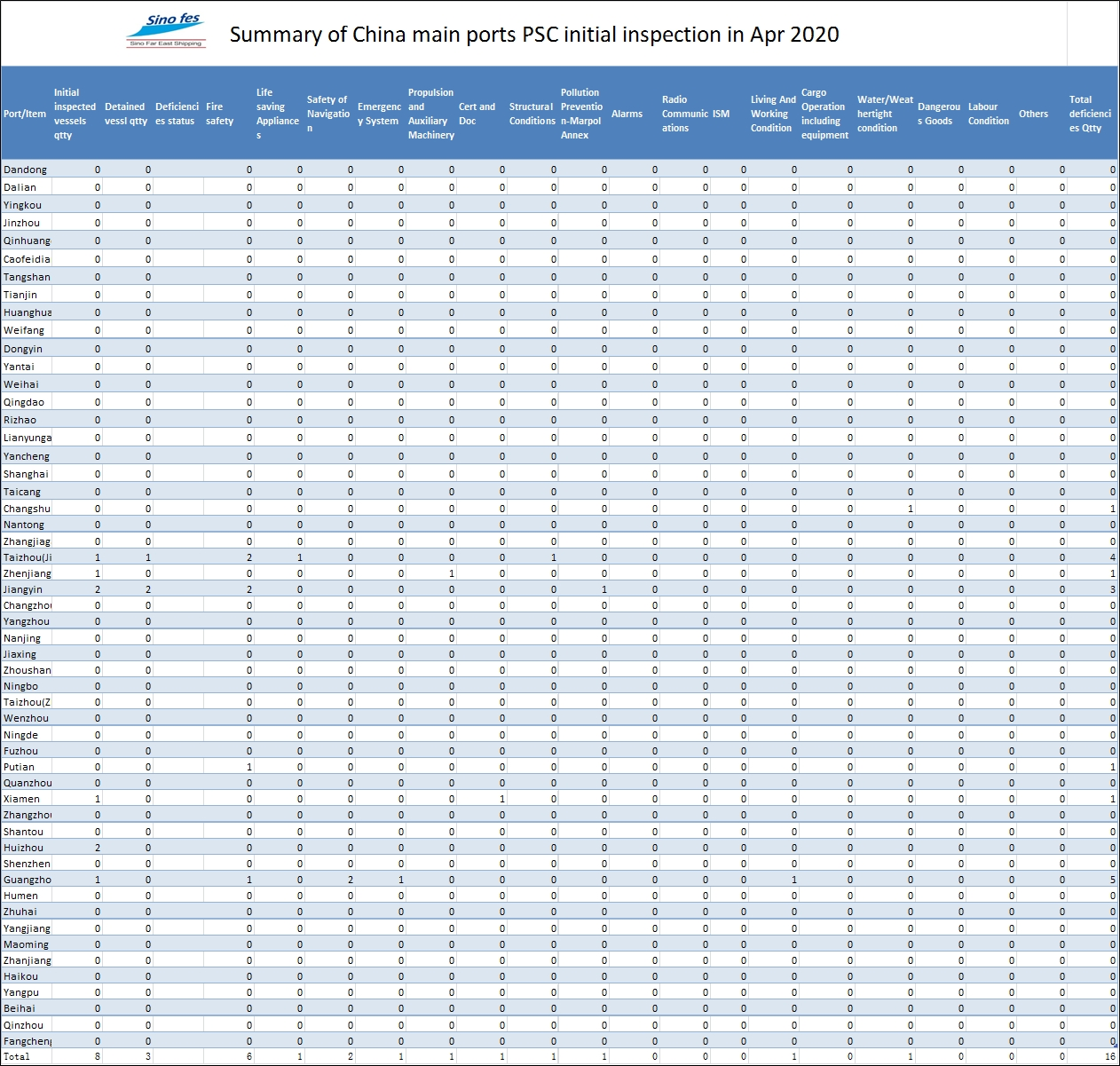Select the 'Radio Communications' header
Image resolution: width=1120 pixels, height=1066 pixels.
tap(684, 114)
